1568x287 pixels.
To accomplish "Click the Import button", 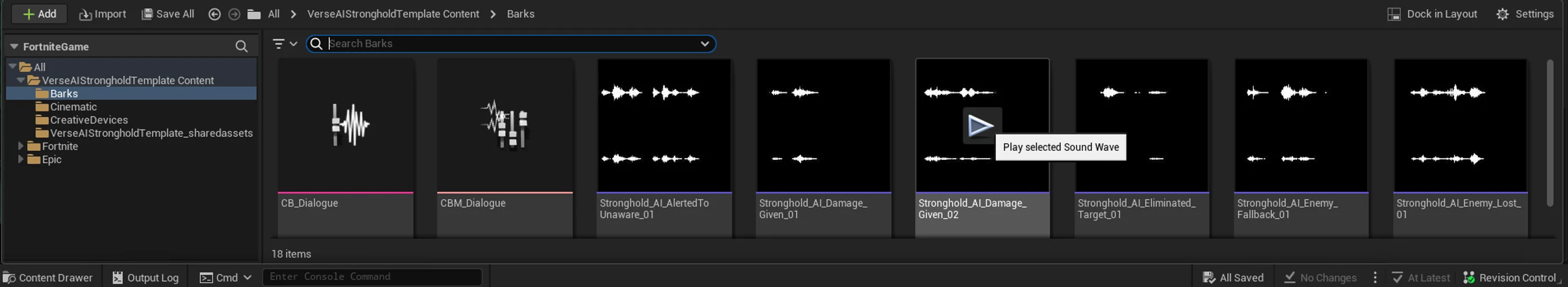I will click(102, 14).
